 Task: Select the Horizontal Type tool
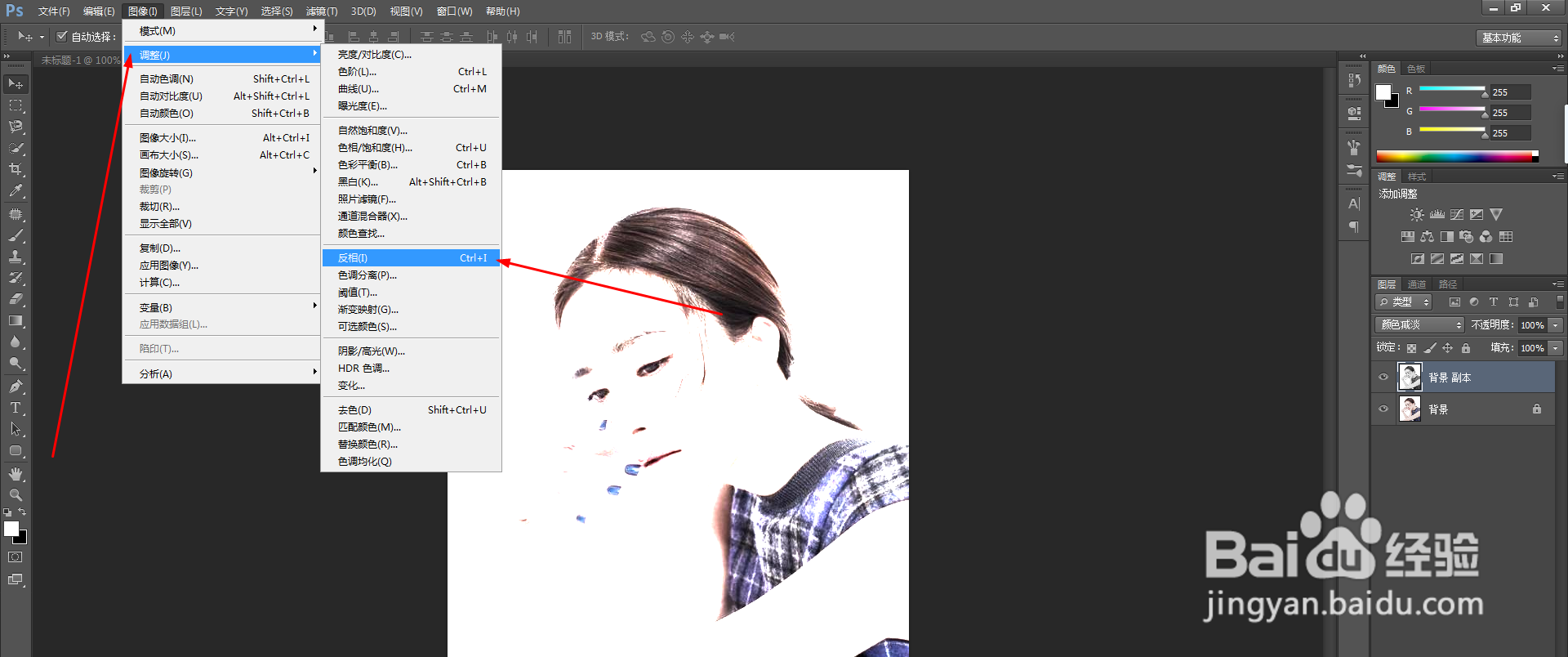point(16,408)
